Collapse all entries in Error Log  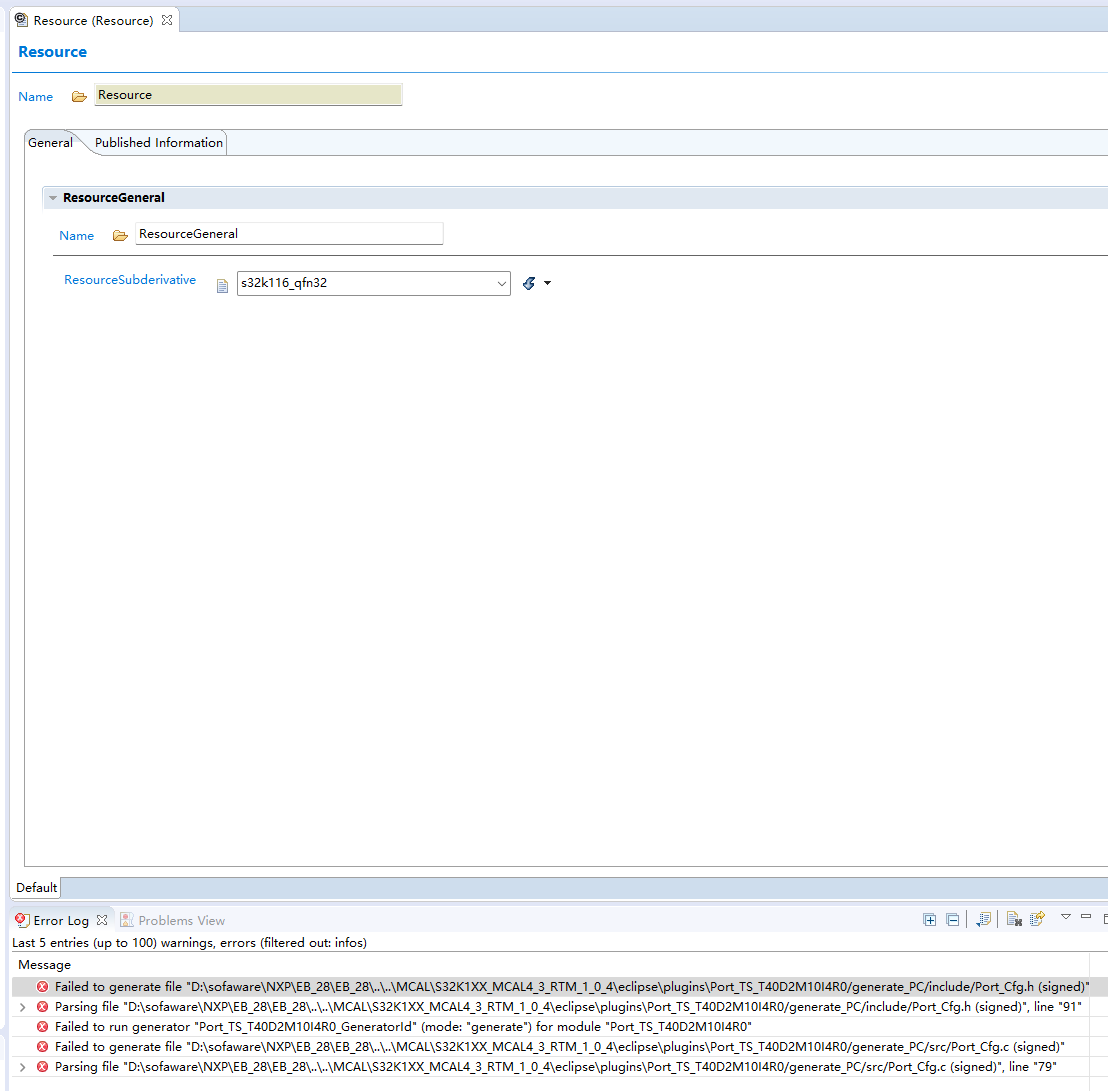(952, 919)
